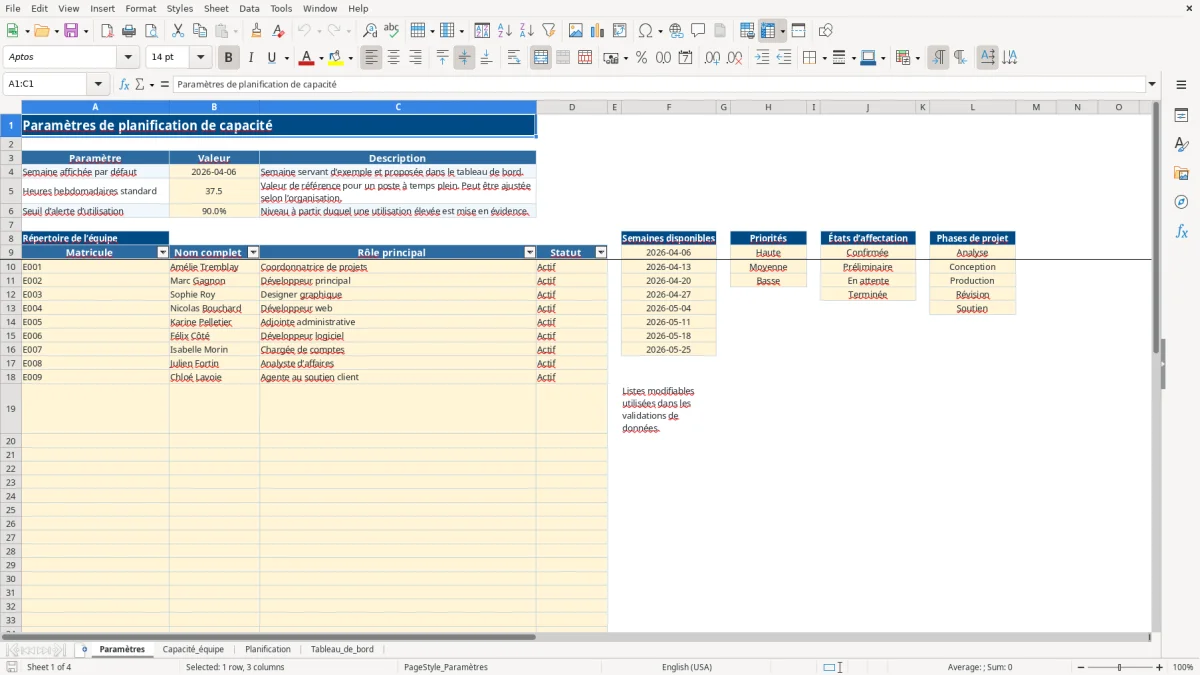The width and height of the screenshot is (1200, 675).
Task: Open sidebar Properties deck
Action: pos(1181,116)
